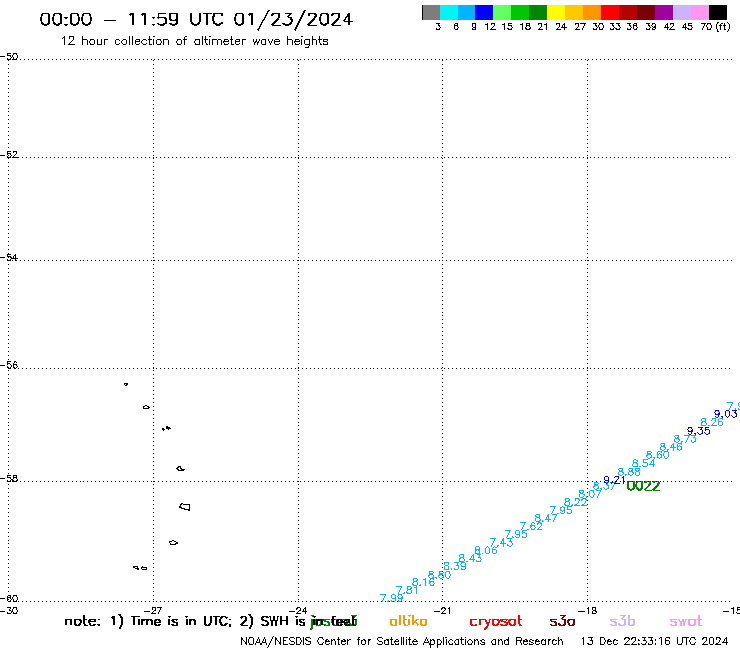
Task: Click the -24 longitude axis label
Action: [298, 610]
